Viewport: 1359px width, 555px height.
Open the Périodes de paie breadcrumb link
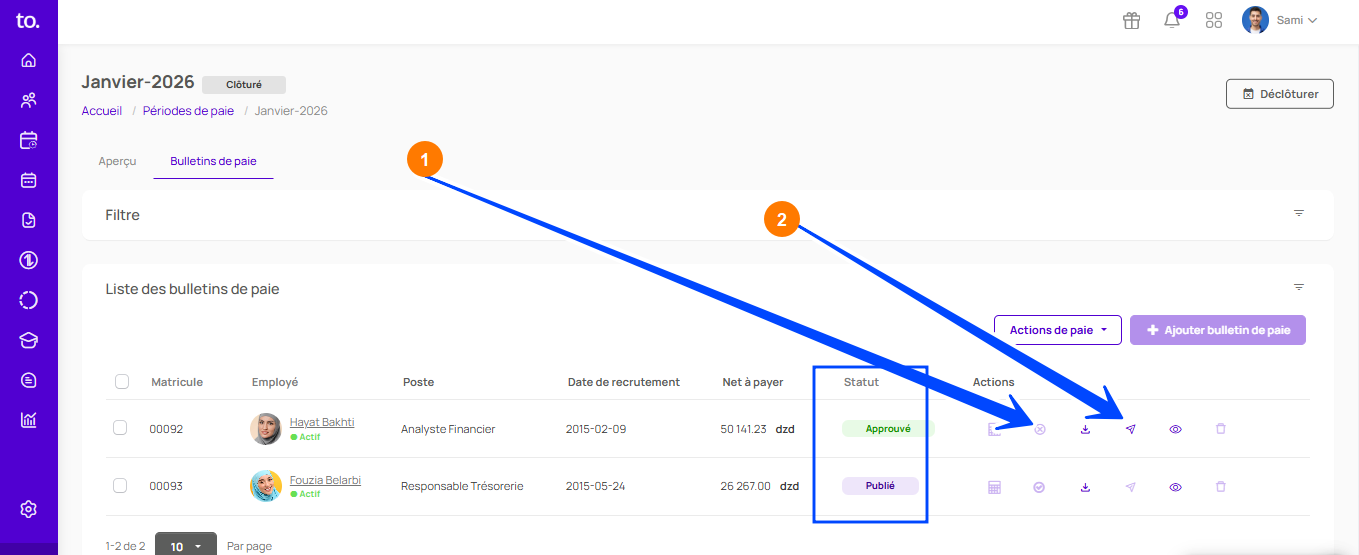tap(188, 111)
